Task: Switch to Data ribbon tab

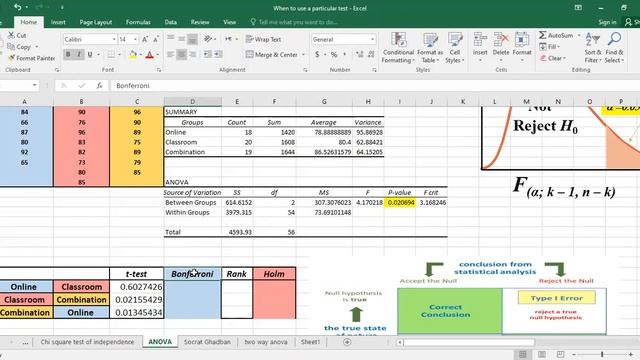Action: [x=171, y=22]
